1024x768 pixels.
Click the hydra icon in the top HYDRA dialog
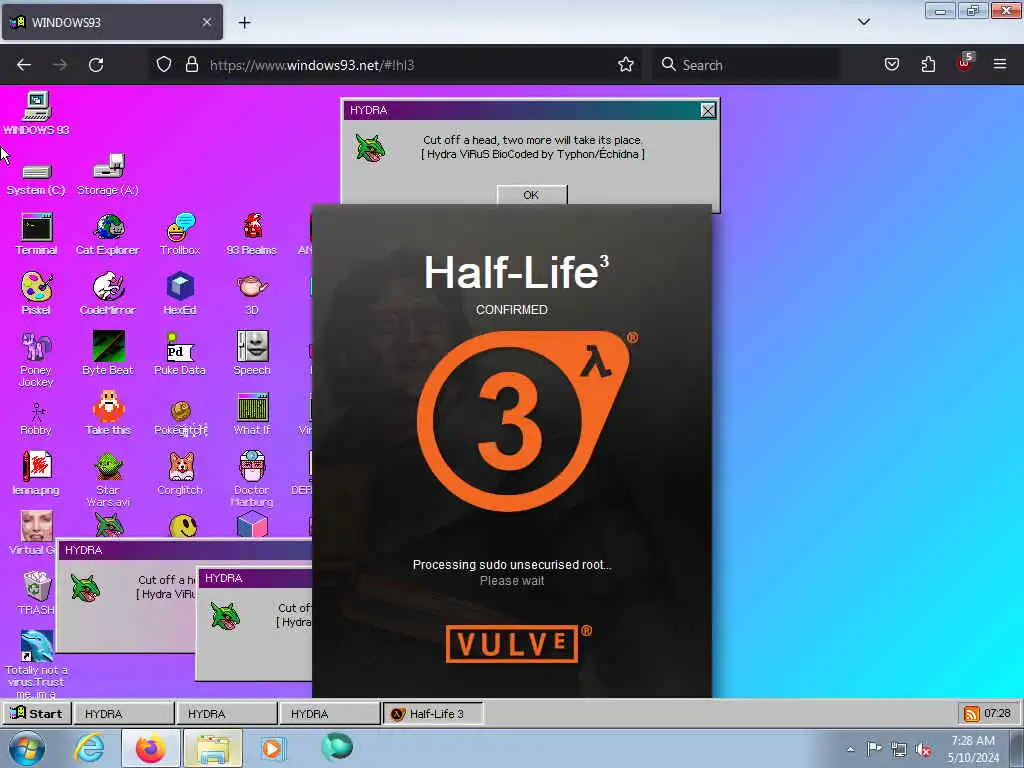click(x=370, y=147)
